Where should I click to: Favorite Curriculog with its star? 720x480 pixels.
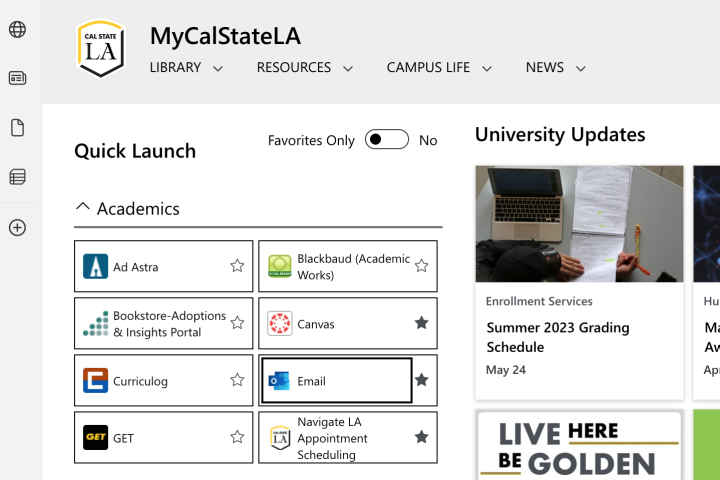[237, 379]
